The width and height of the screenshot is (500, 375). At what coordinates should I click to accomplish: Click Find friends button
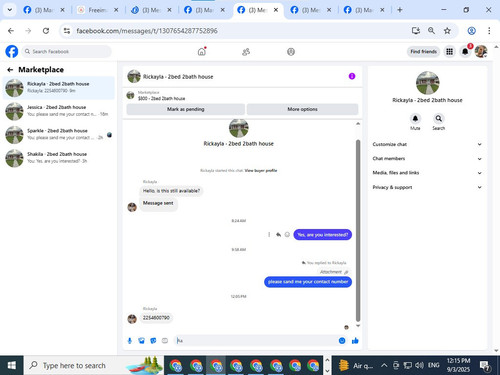(x=423, y=52)
